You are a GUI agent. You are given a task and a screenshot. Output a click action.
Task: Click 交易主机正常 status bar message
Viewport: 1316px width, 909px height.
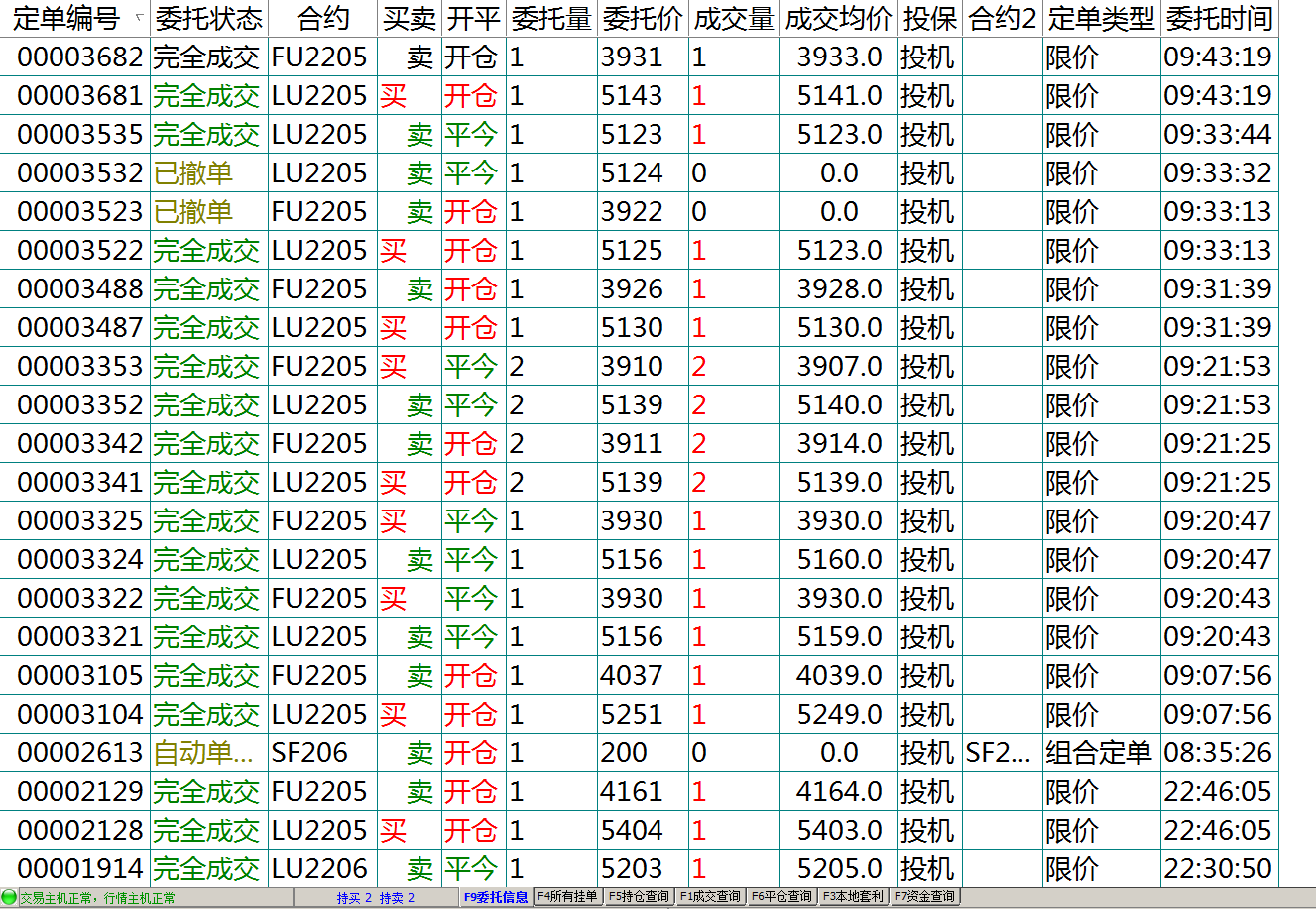[56, 898]
